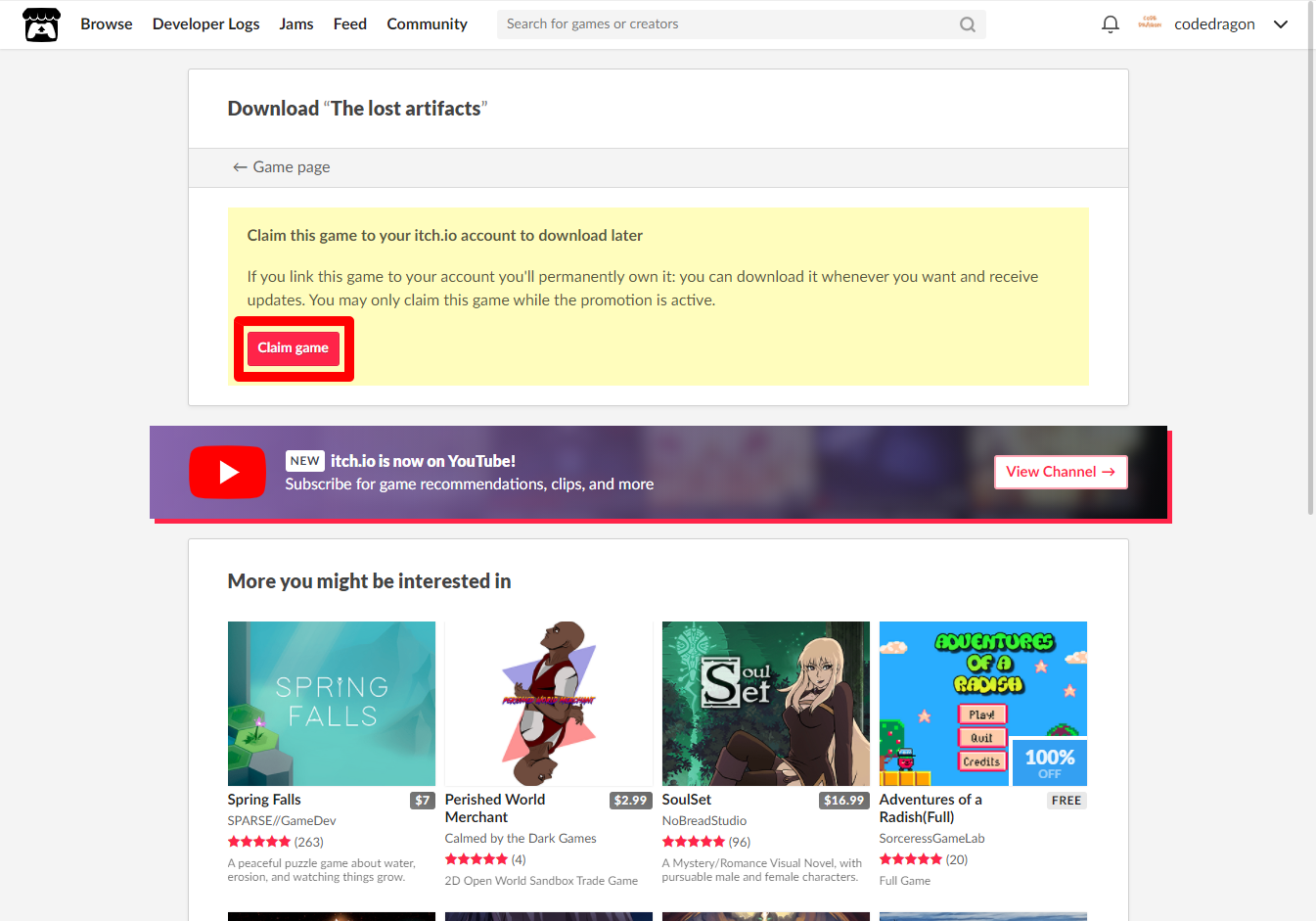Open Adventures of a Radish thumbnail
The image size is (1316, 921).
pos(983,704)
